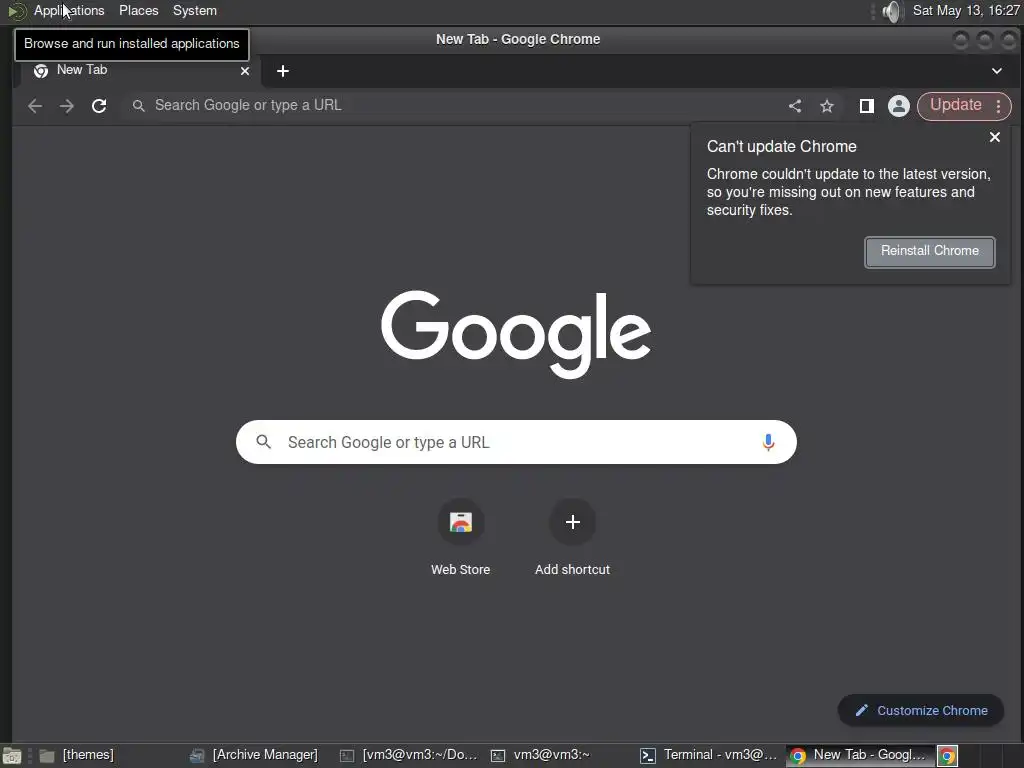Reload the current page
This screenshot has width=1024, height=768.
point(99,106)
